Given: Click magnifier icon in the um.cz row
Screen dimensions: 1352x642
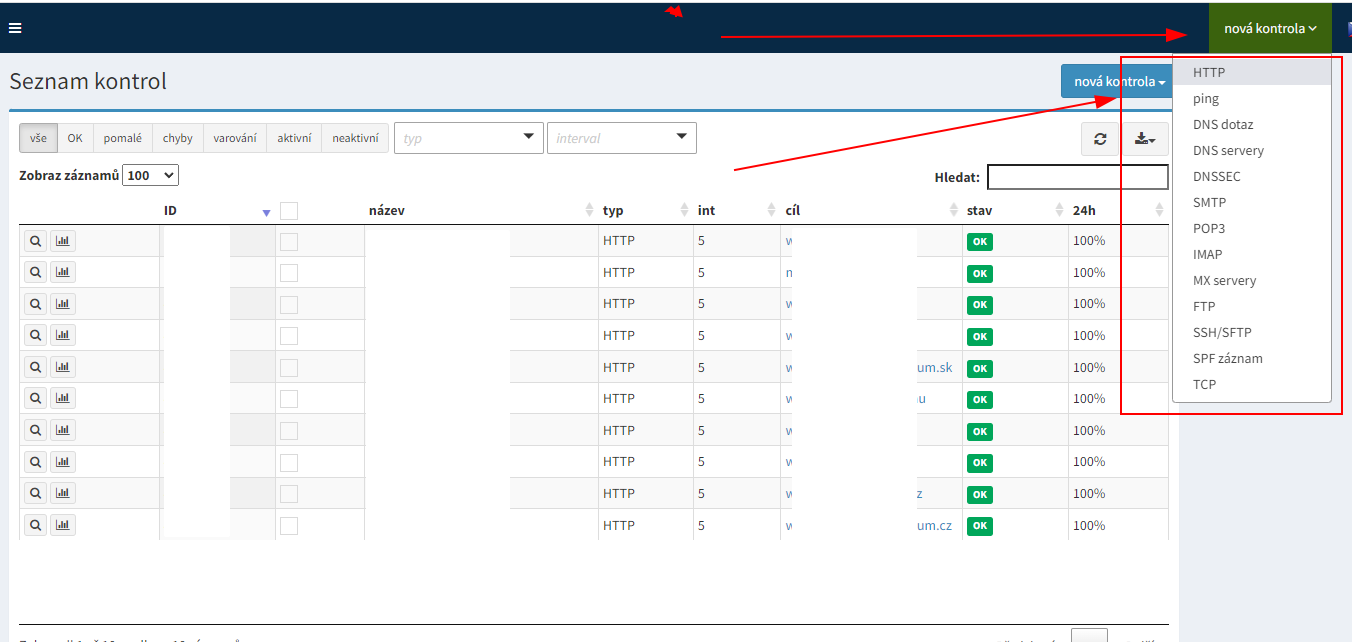Looking at the screenshot, I should (x=35, y=525).
